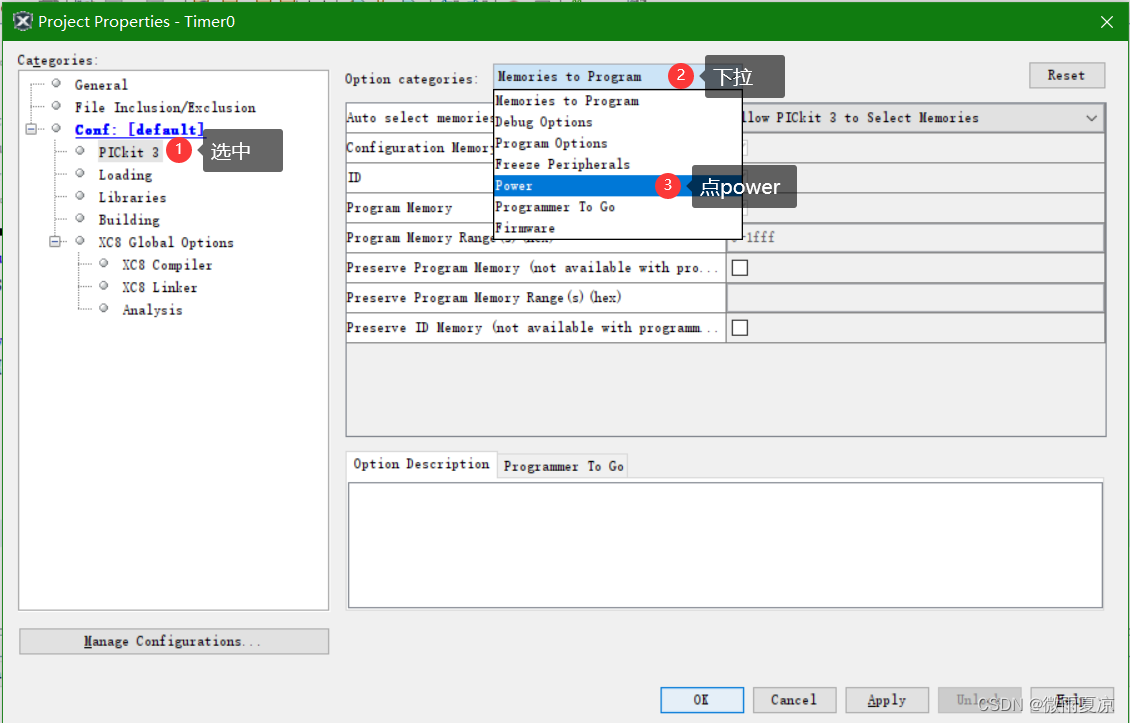Viewport: 1130px width, 723px height.
Task: Choose Debug Options from dropdown list
Action: pos(618,122)
